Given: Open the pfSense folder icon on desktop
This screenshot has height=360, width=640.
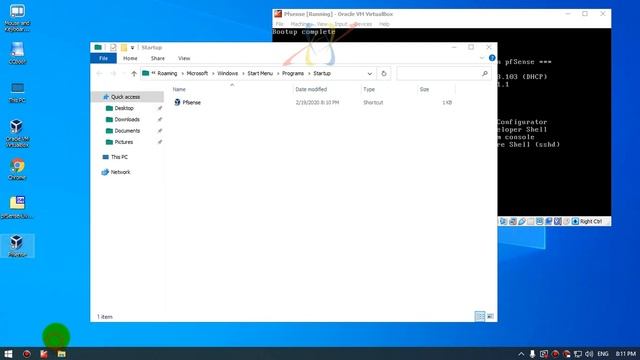Looking at the screenshot, I should tap(17, 207).
